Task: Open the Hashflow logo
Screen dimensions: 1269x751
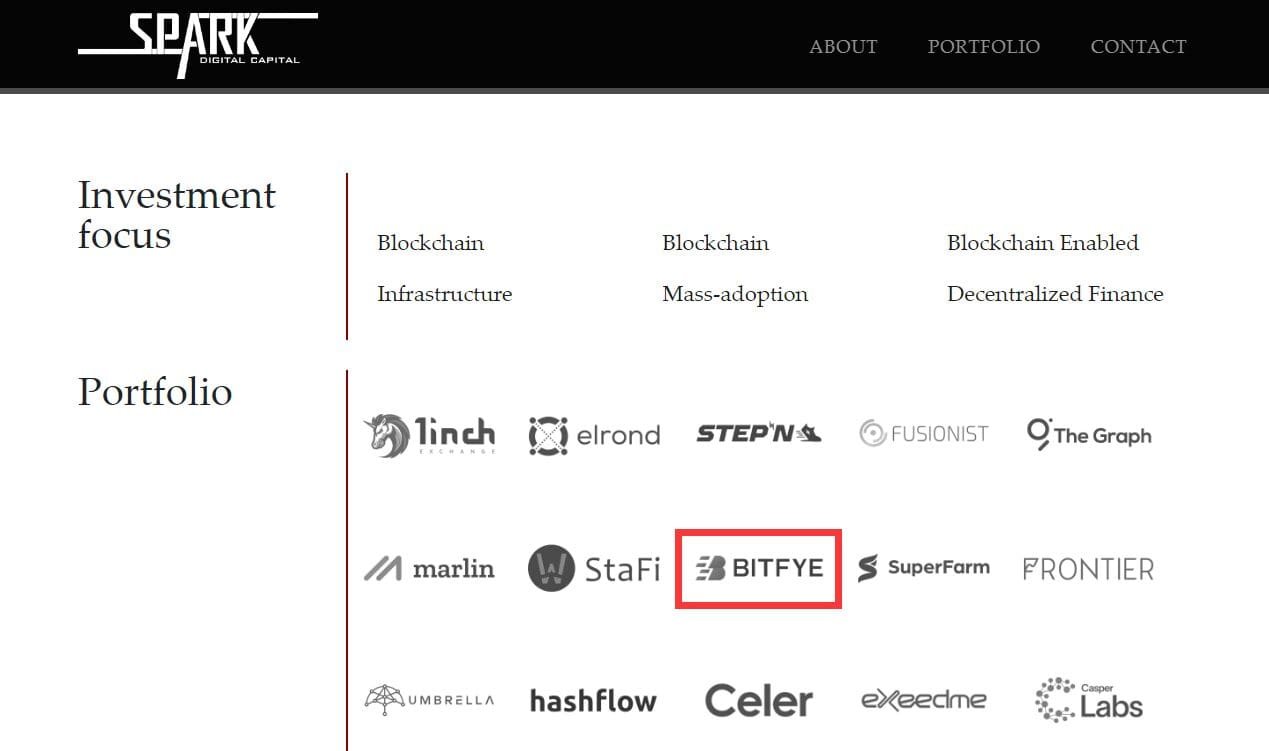Action: pyautogui.click(x=593, y=700)
